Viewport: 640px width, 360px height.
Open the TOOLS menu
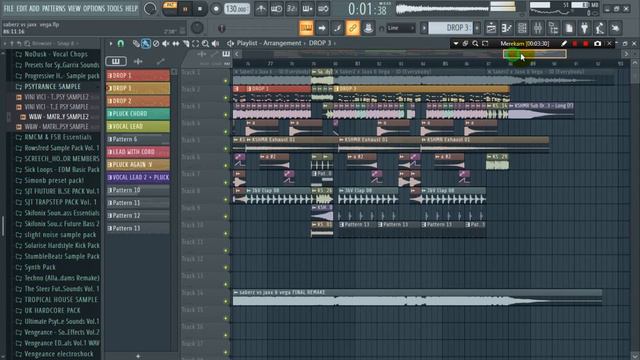(x=115, y=8)
